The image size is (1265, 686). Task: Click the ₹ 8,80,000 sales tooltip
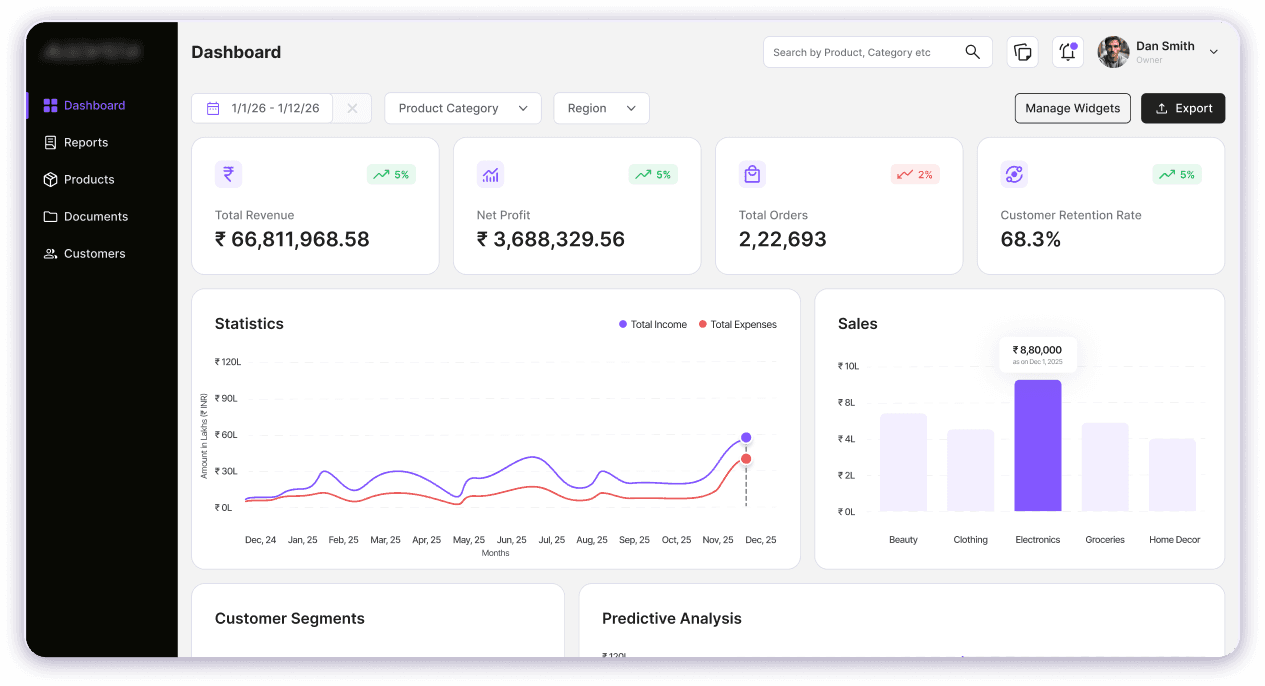click(1038, 354)
